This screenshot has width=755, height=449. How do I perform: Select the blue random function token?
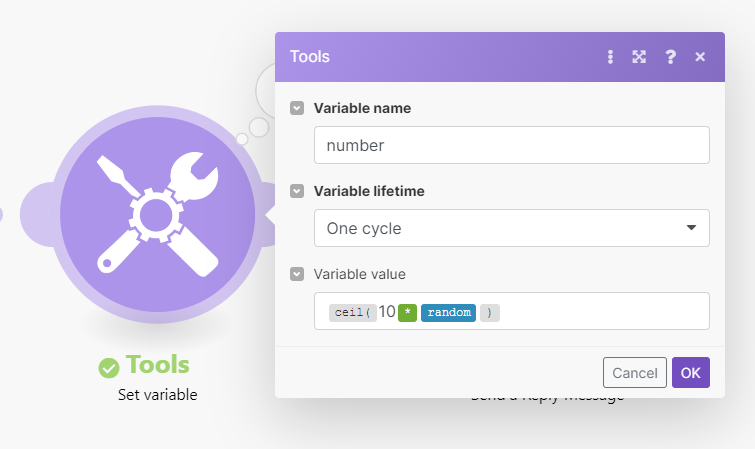[x=449, y=313]
